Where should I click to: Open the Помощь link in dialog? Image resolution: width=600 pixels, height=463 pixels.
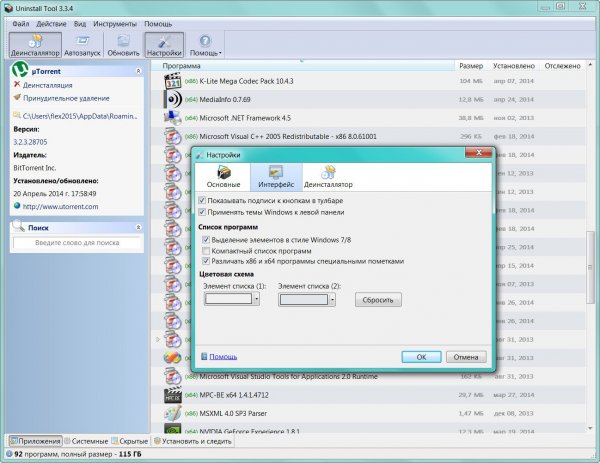coord(223,357)
